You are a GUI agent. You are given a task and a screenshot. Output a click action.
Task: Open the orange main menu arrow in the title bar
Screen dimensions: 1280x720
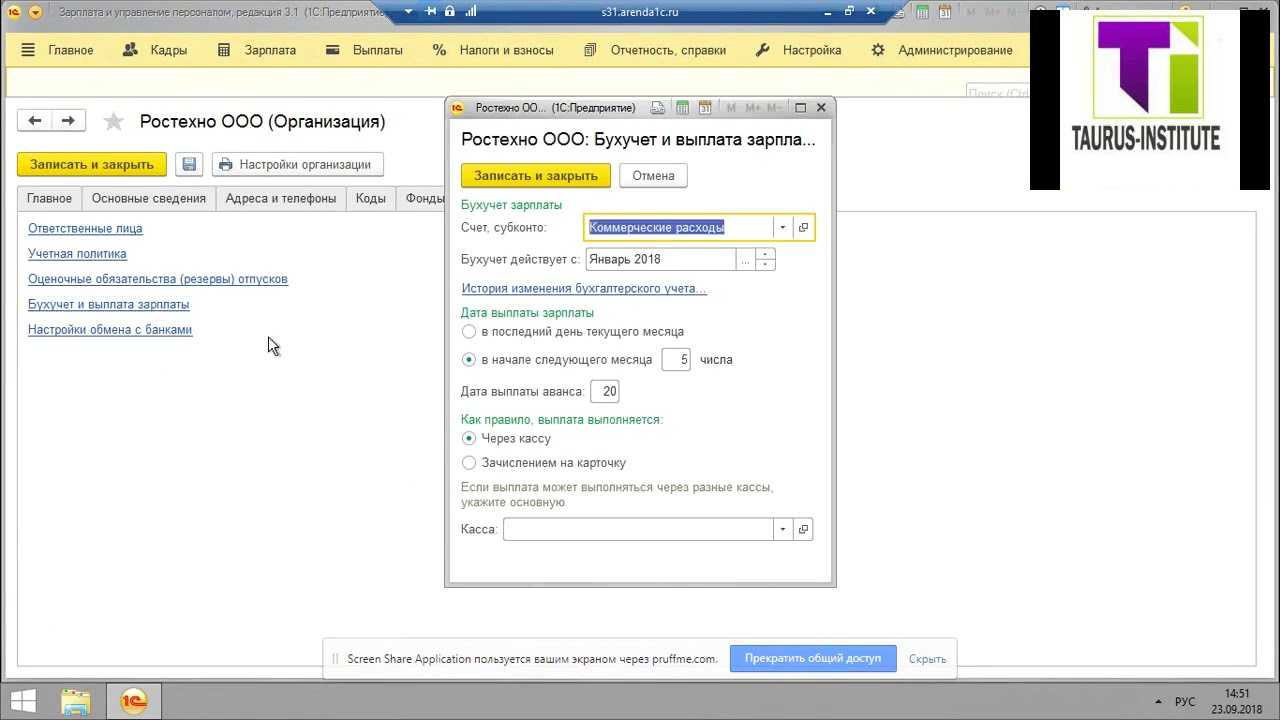pos(36,12)
